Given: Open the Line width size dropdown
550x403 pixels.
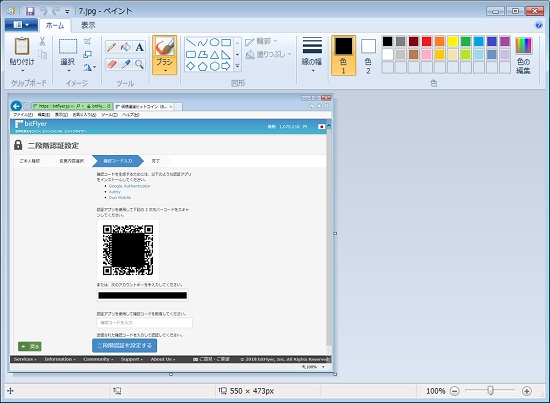Looking at the screenshot, I should (x=312, y=55).
